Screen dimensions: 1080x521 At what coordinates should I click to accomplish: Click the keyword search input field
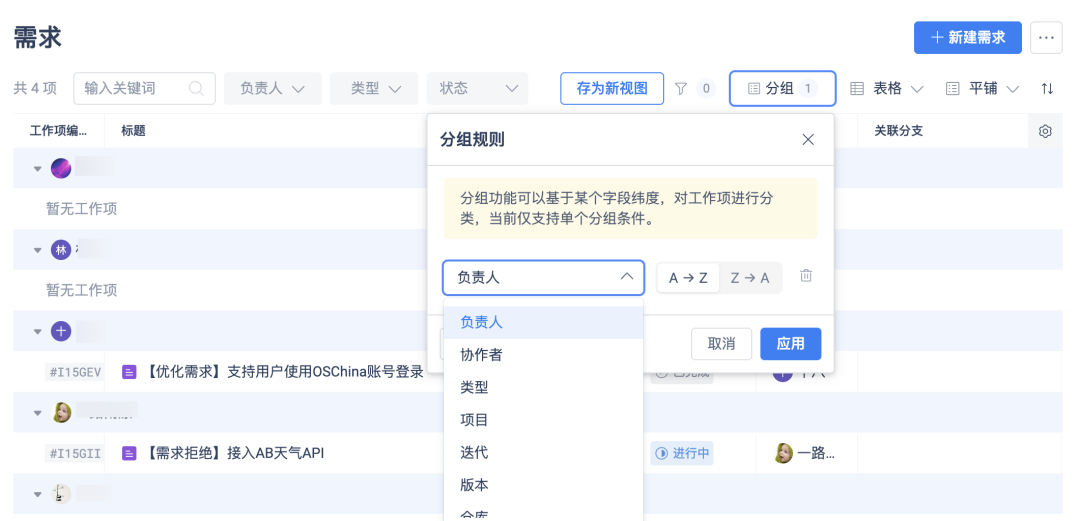tap(132, 88)
